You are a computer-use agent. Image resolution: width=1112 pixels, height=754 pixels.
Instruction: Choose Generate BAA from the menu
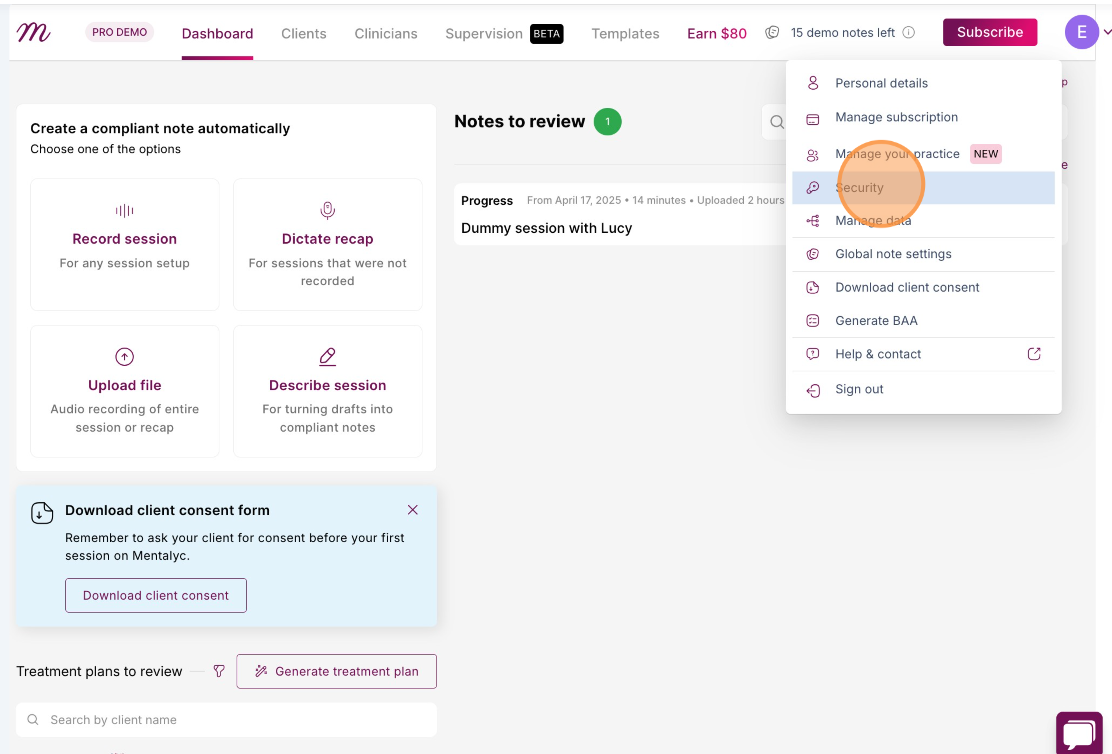point(923,321)
